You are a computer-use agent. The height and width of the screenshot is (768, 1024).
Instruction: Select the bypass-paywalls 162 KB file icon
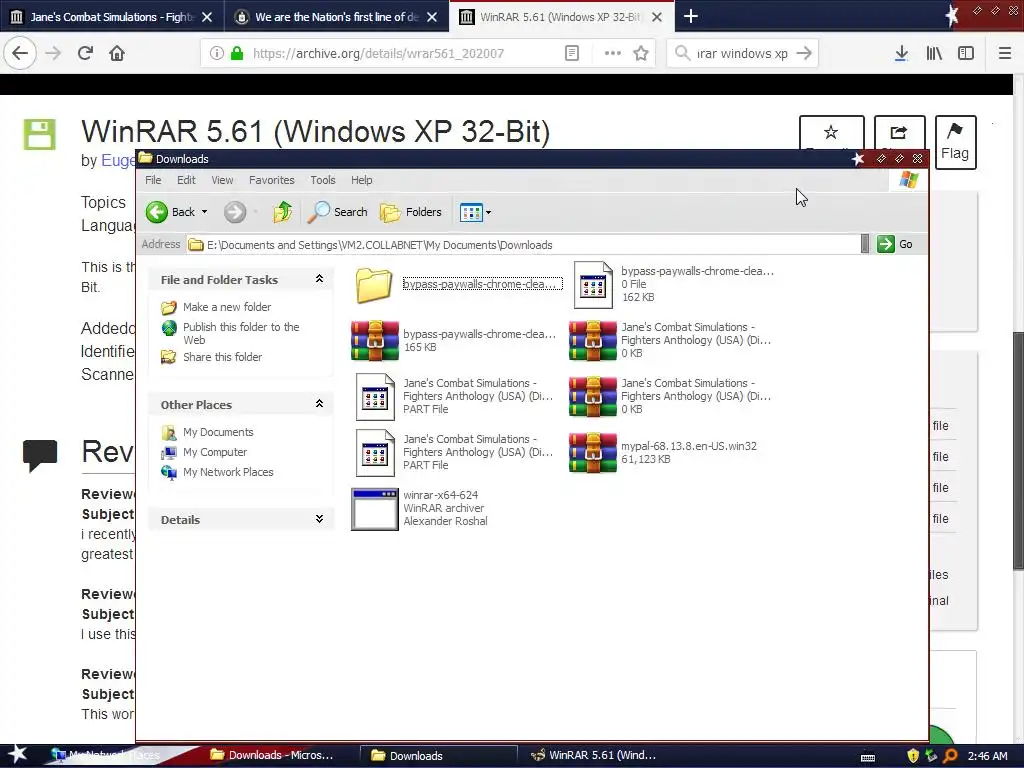tap(593, 285)
